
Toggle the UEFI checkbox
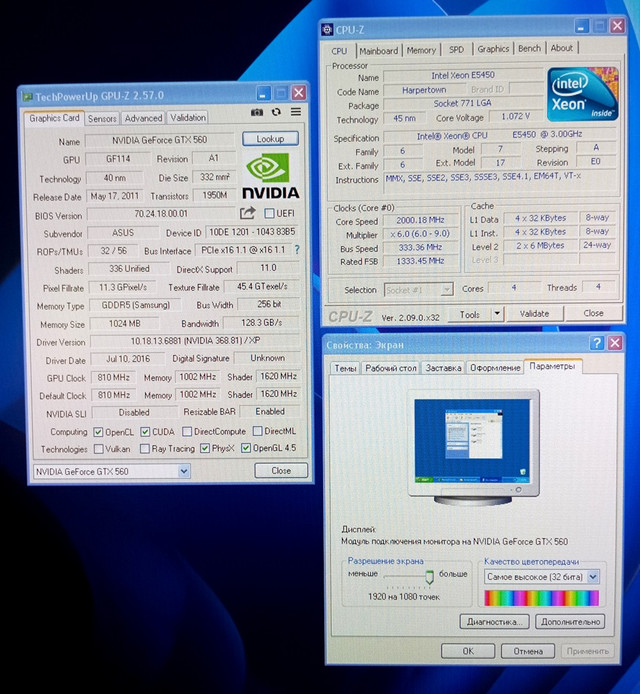(269, 213)
